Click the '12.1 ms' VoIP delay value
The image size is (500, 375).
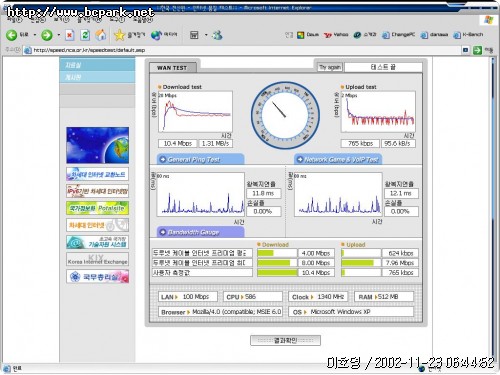[401, 193]
